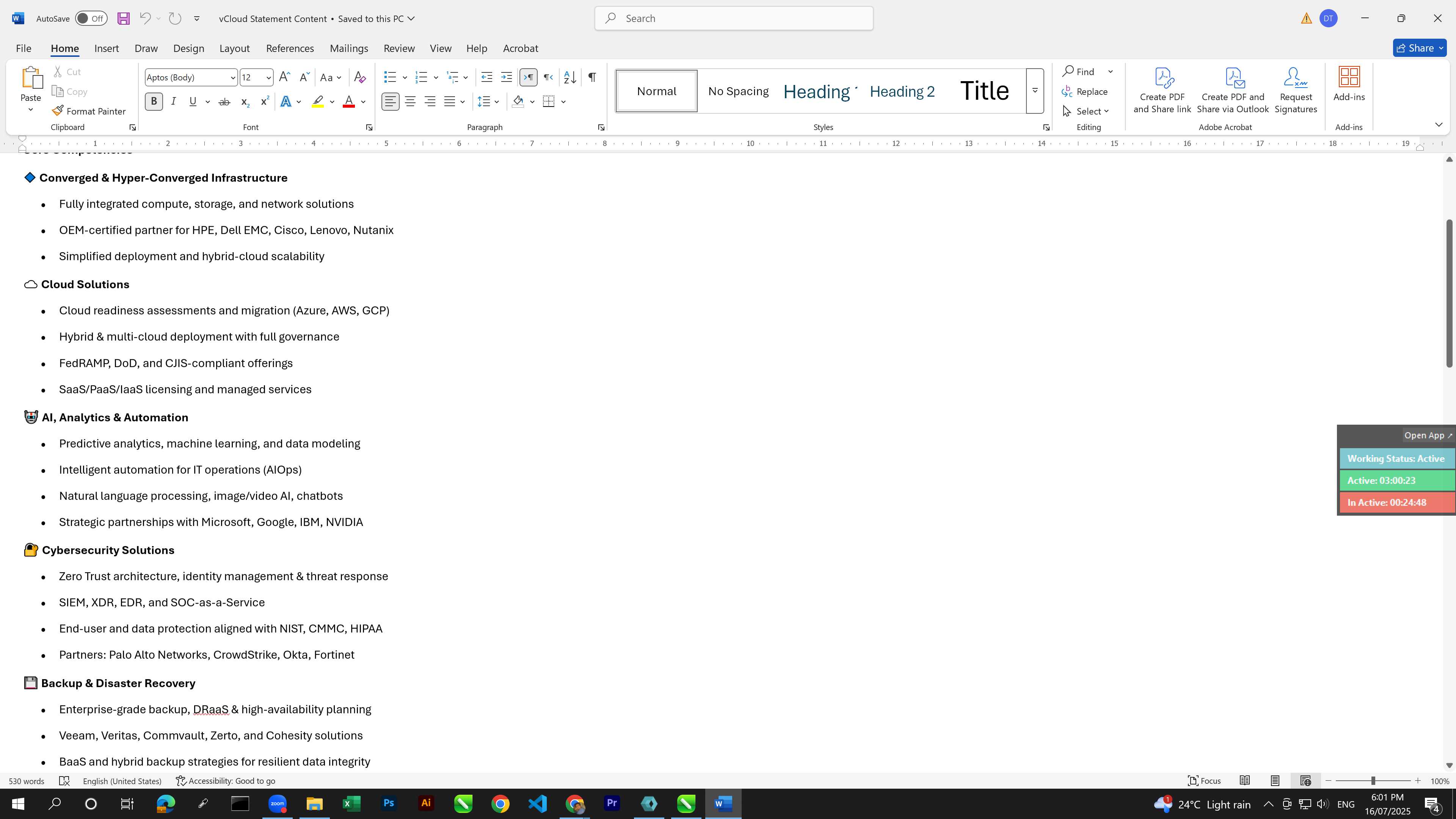
Task: Toggle Underline formatting
Action: tap(193, 102)
